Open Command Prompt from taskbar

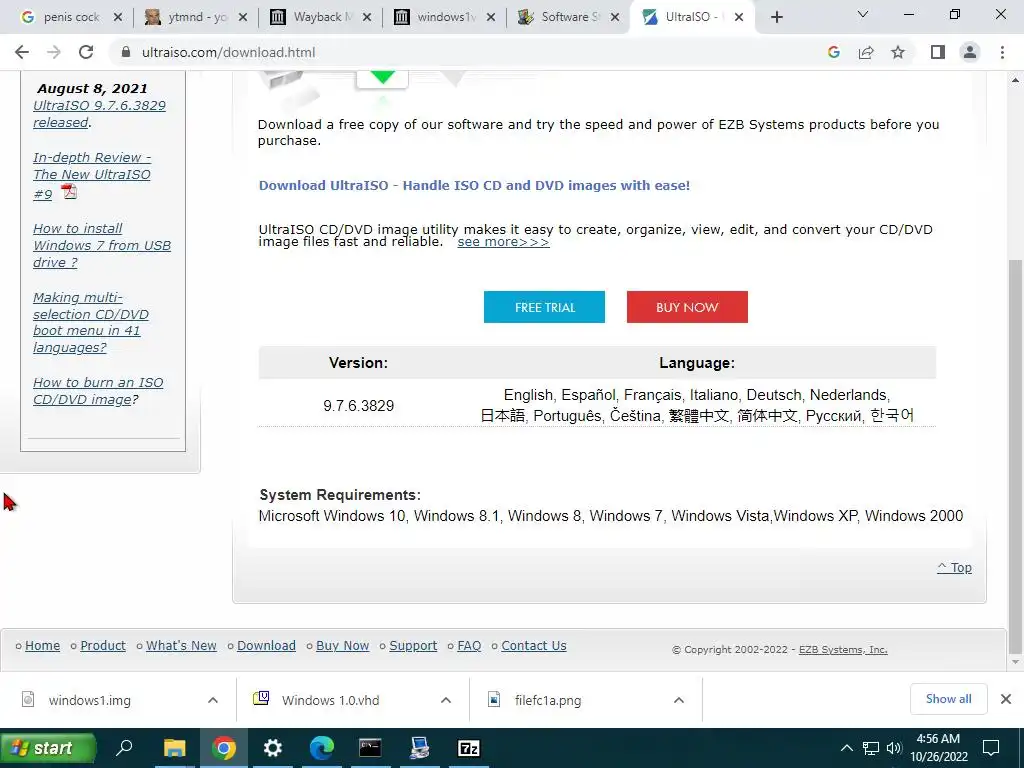pos(370,748)
